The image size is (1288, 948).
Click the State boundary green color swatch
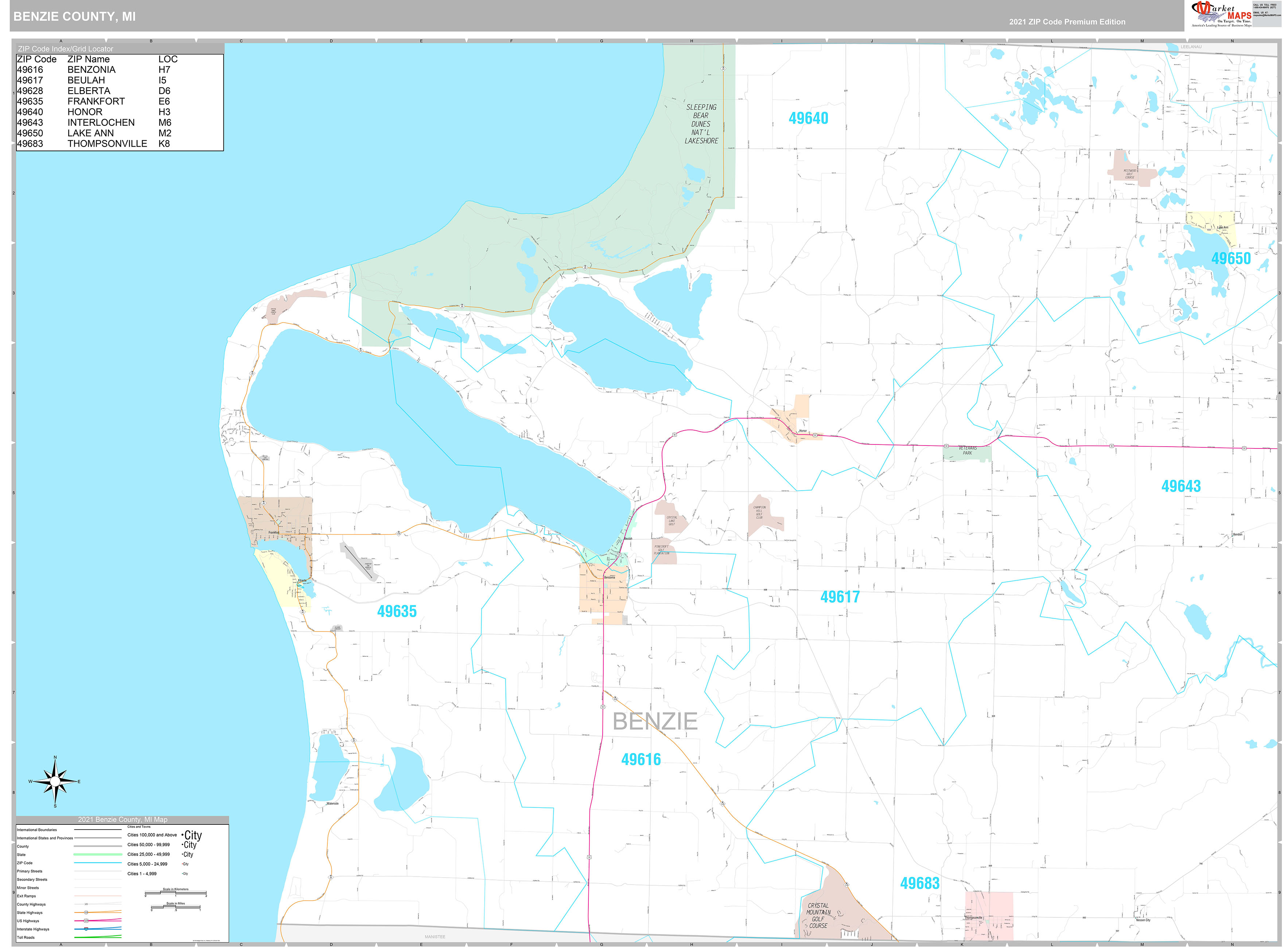click(98, 855)
